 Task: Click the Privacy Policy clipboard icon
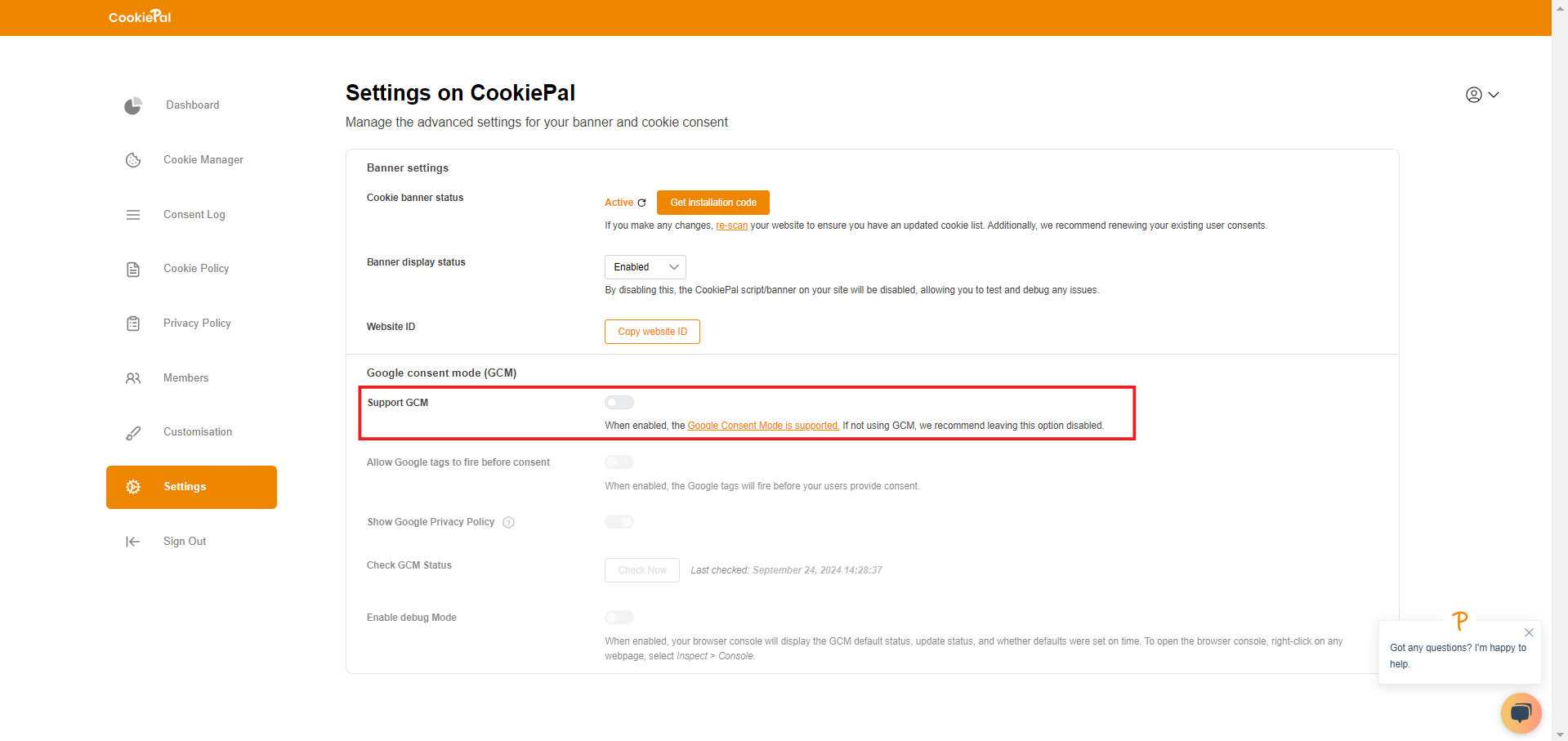[133, 324]
